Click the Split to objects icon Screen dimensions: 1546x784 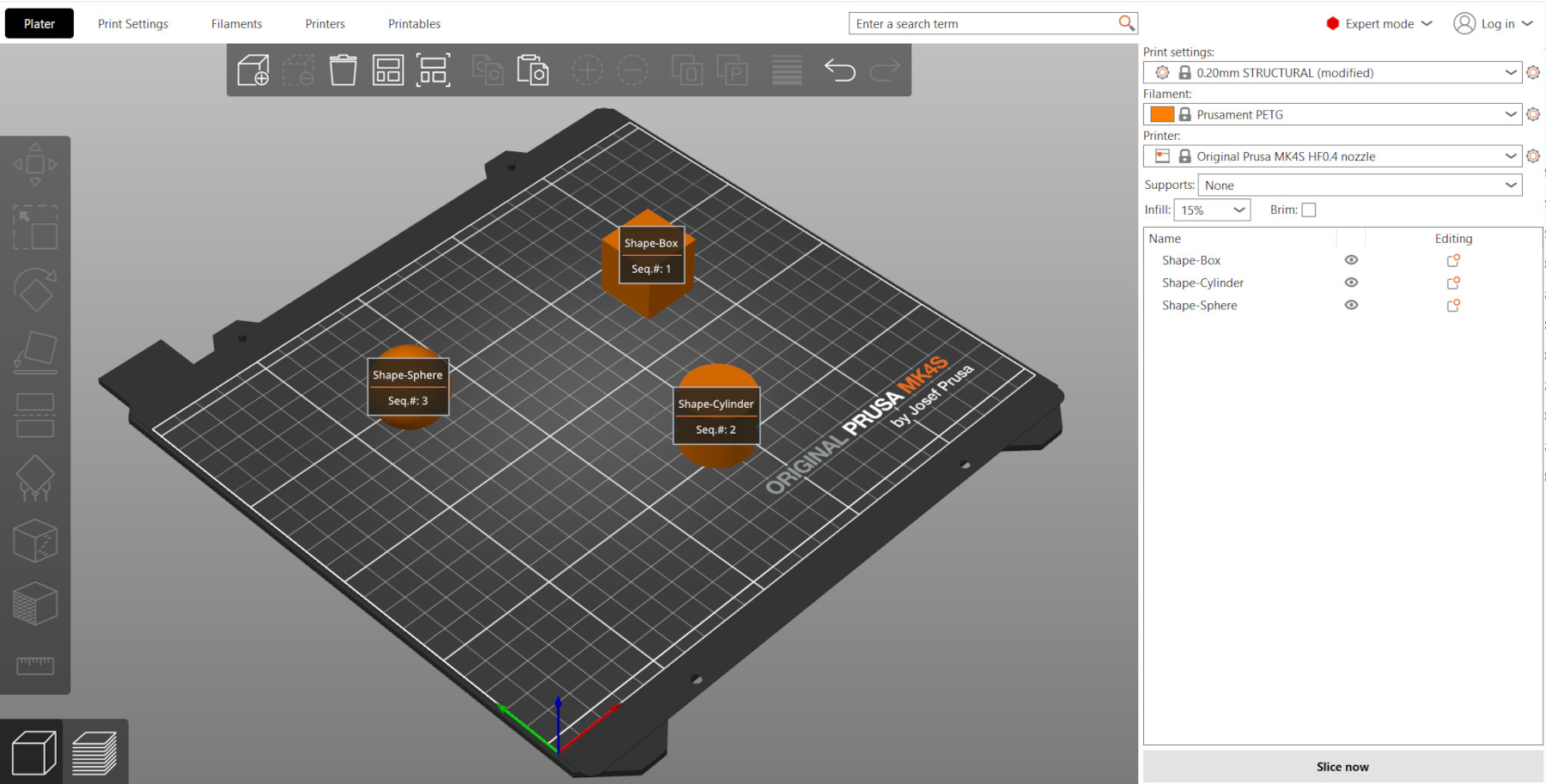687,70
